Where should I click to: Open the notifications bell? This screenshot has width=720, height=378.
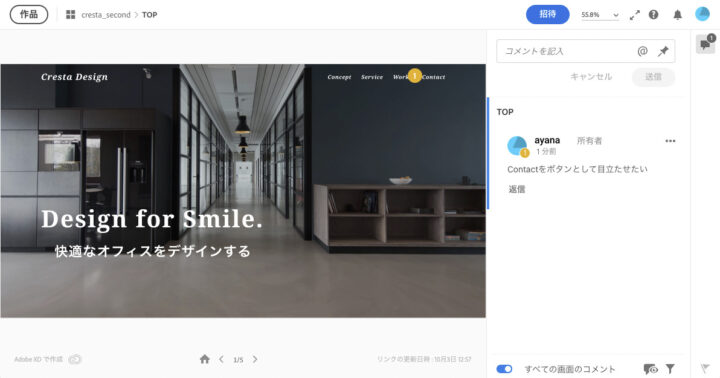(677, 15)
